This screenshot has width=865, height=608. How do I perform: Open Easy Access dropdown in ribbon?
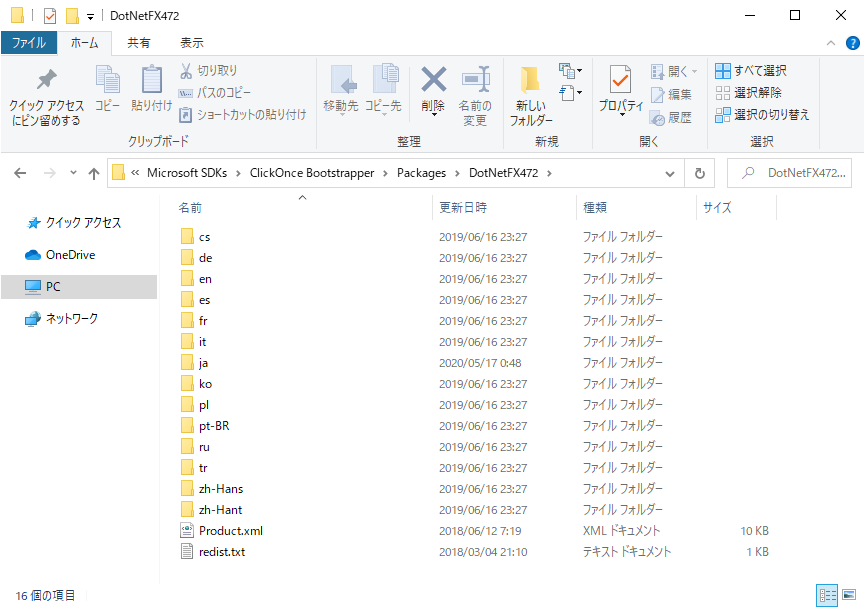pyautogui.click(x=570, y=93)
